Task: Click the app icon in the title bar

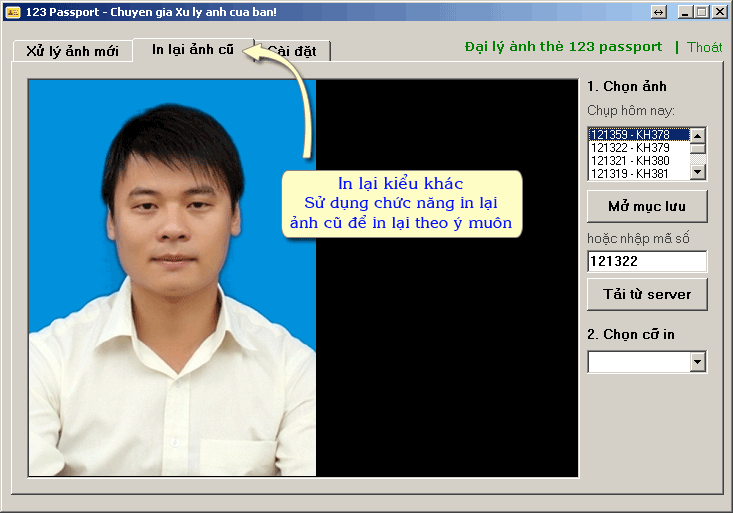Action: (x=13, y=11)
